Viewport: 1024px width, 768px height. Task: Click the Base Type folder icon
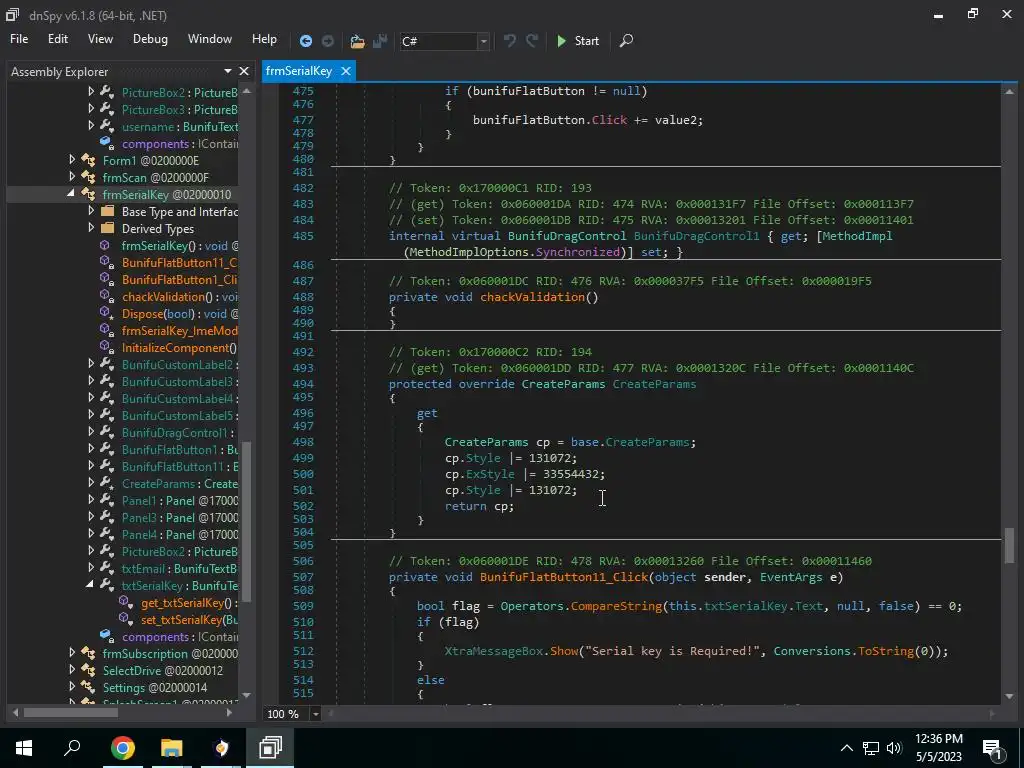[x=108, y=211]
